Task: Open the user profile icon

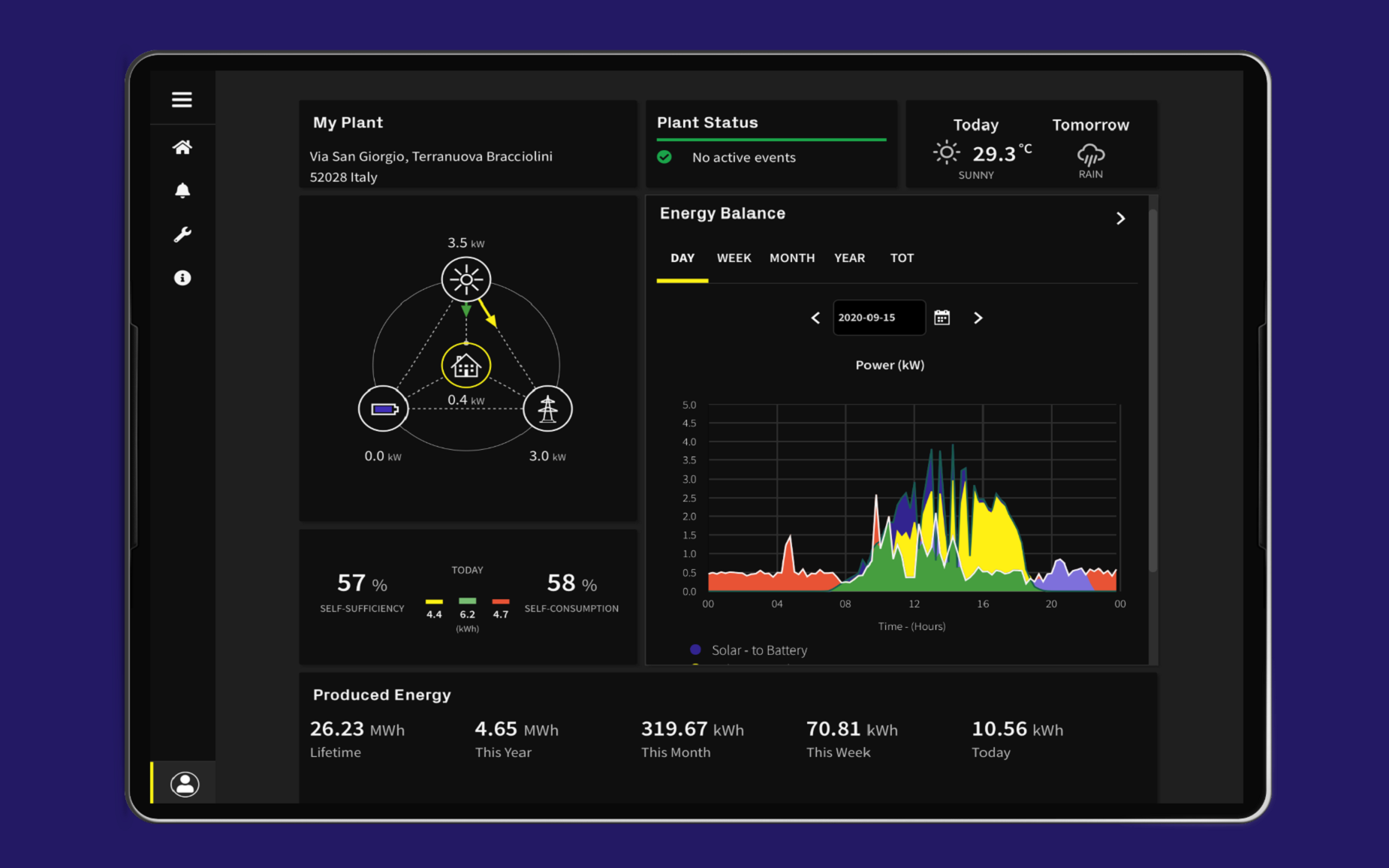Action: click(185, 784)
